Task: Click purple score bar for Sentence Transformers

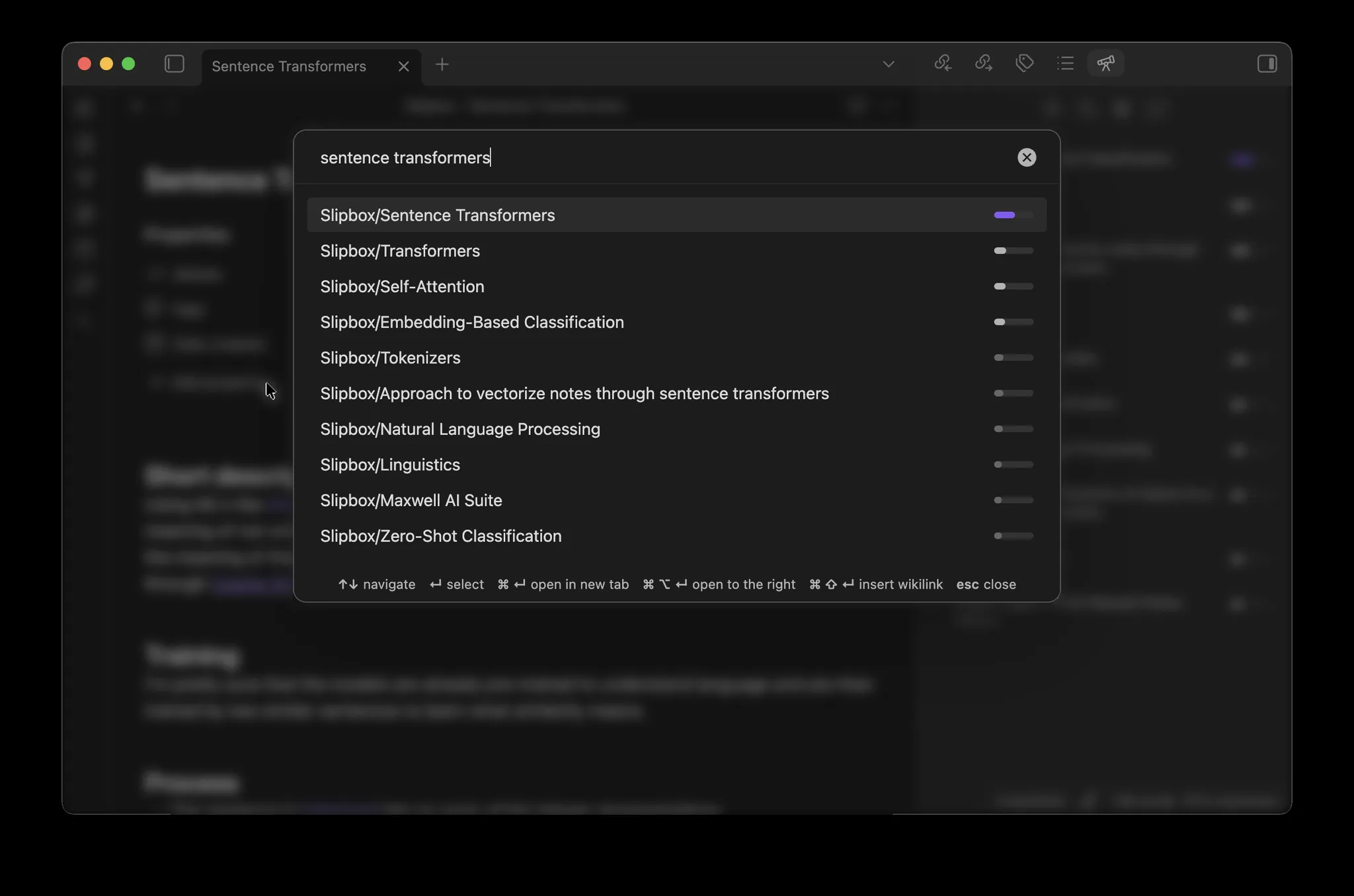Action: (x=1014, y=215)
